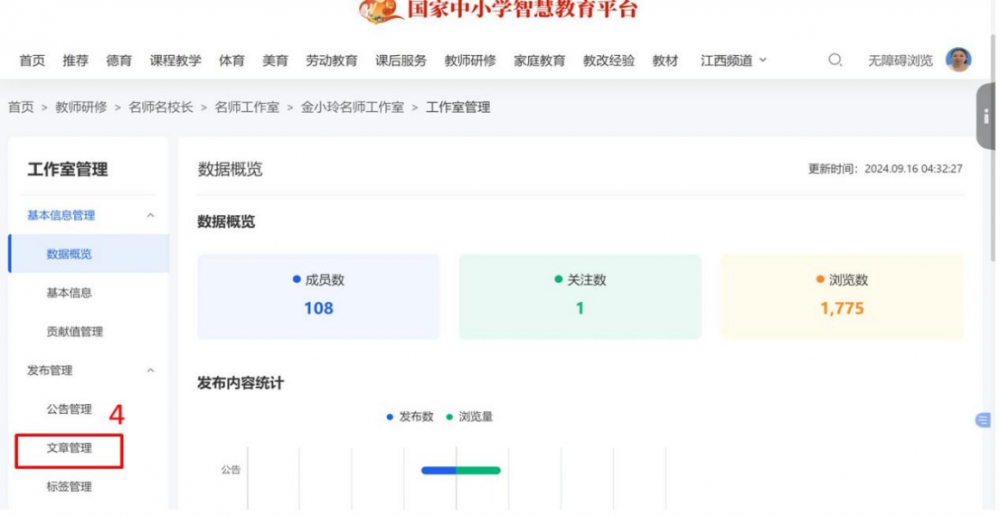1000x517 pixels.
Task: Click the platform logo at top
Action: point(498,11)
